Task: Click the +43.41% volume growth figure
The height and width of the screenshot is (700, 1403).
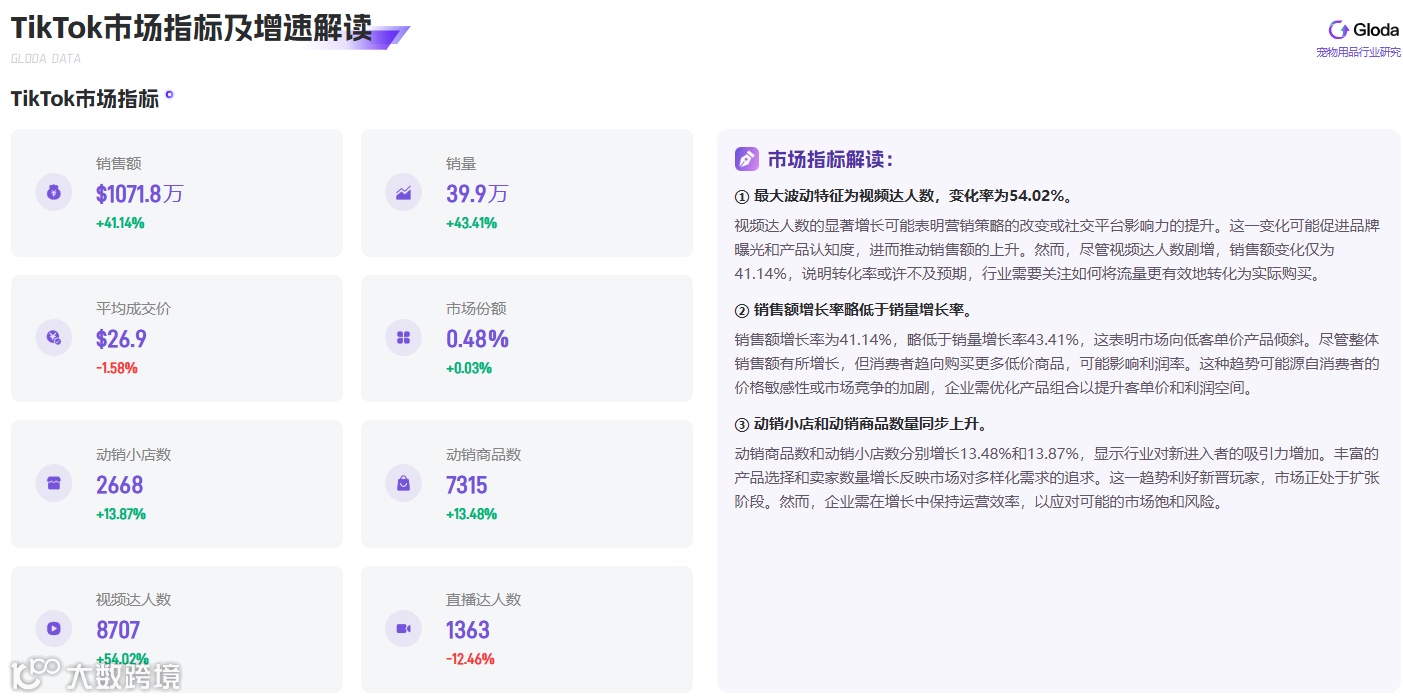Action: (471, 223)
